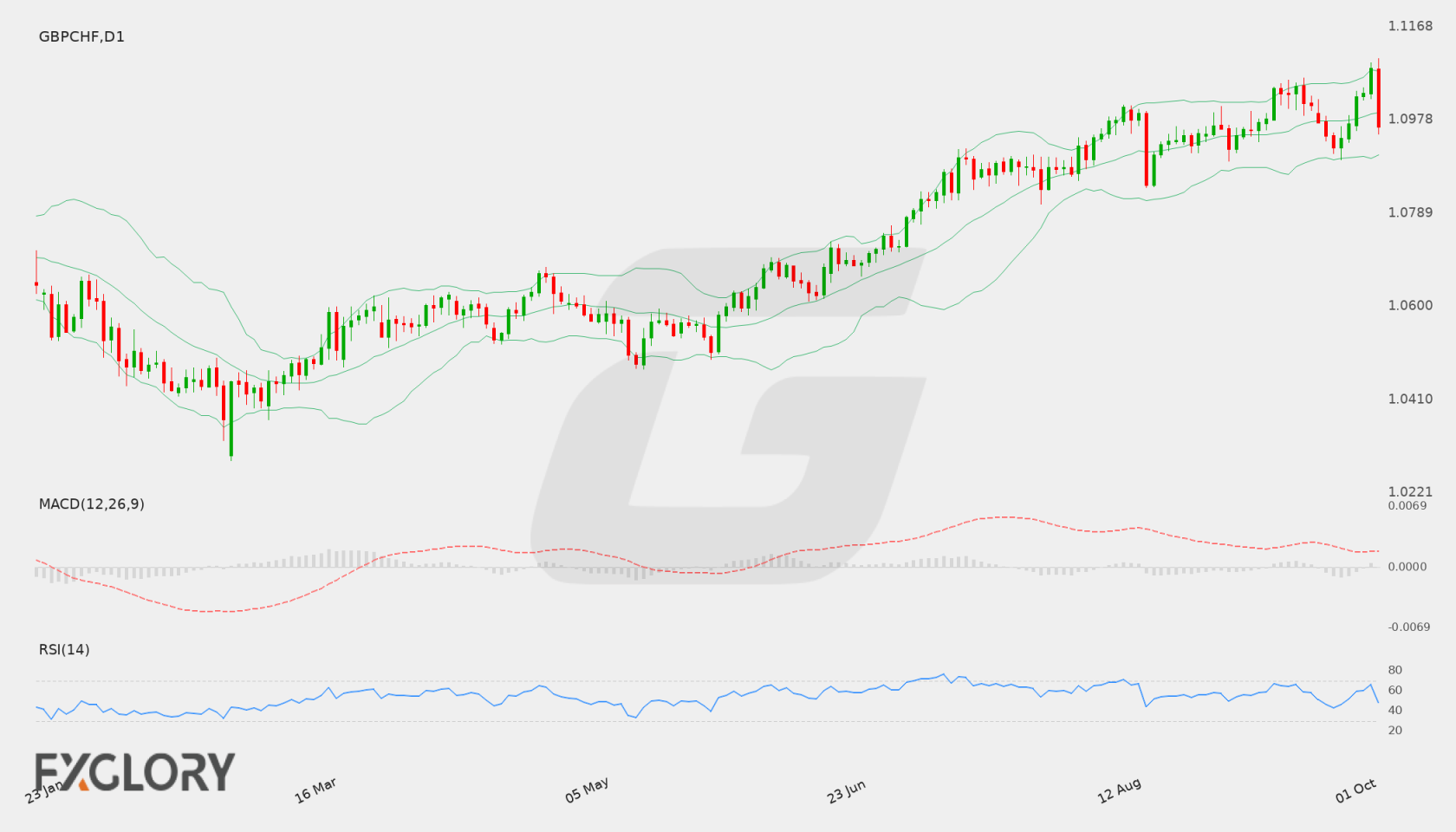Click the GBPCHF,D1 chart title

click(x=81, y=36)
